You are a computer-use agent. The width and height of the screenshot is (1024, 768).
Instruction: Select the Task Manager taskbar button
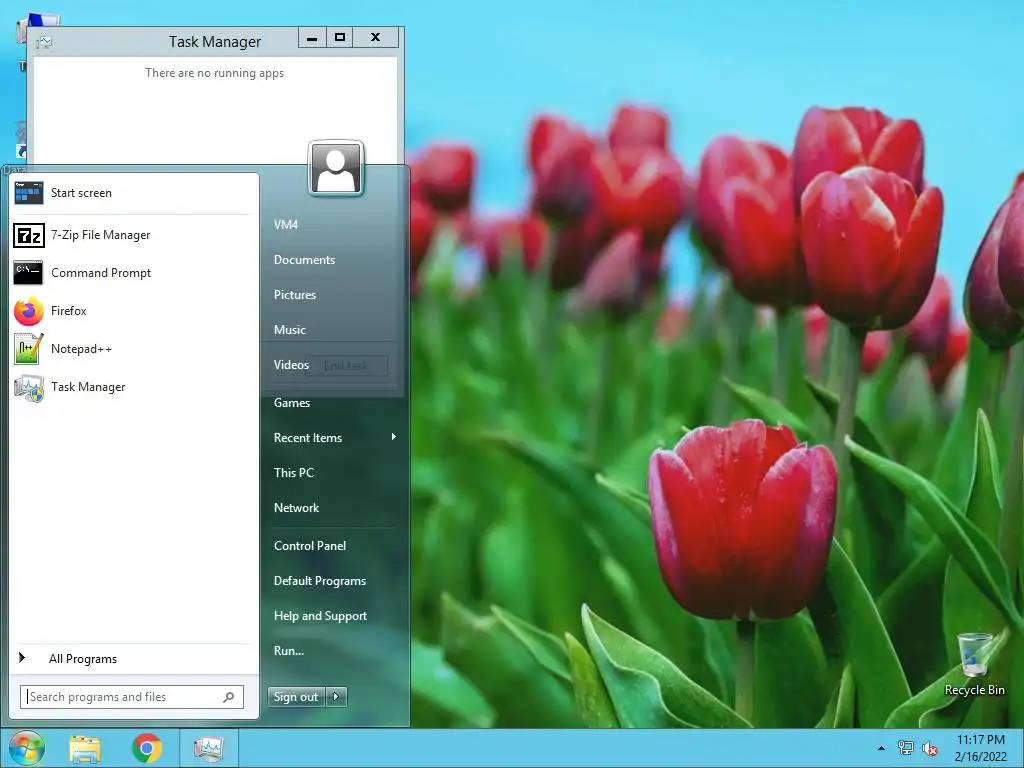pos(208,748)
